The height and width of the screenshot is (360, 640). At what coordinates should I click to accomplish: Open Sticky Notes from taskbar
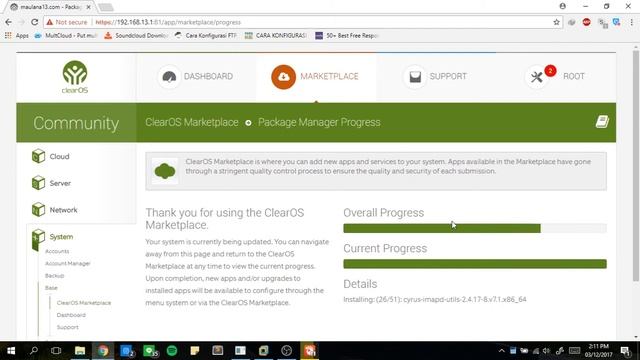tap(195, 351)
